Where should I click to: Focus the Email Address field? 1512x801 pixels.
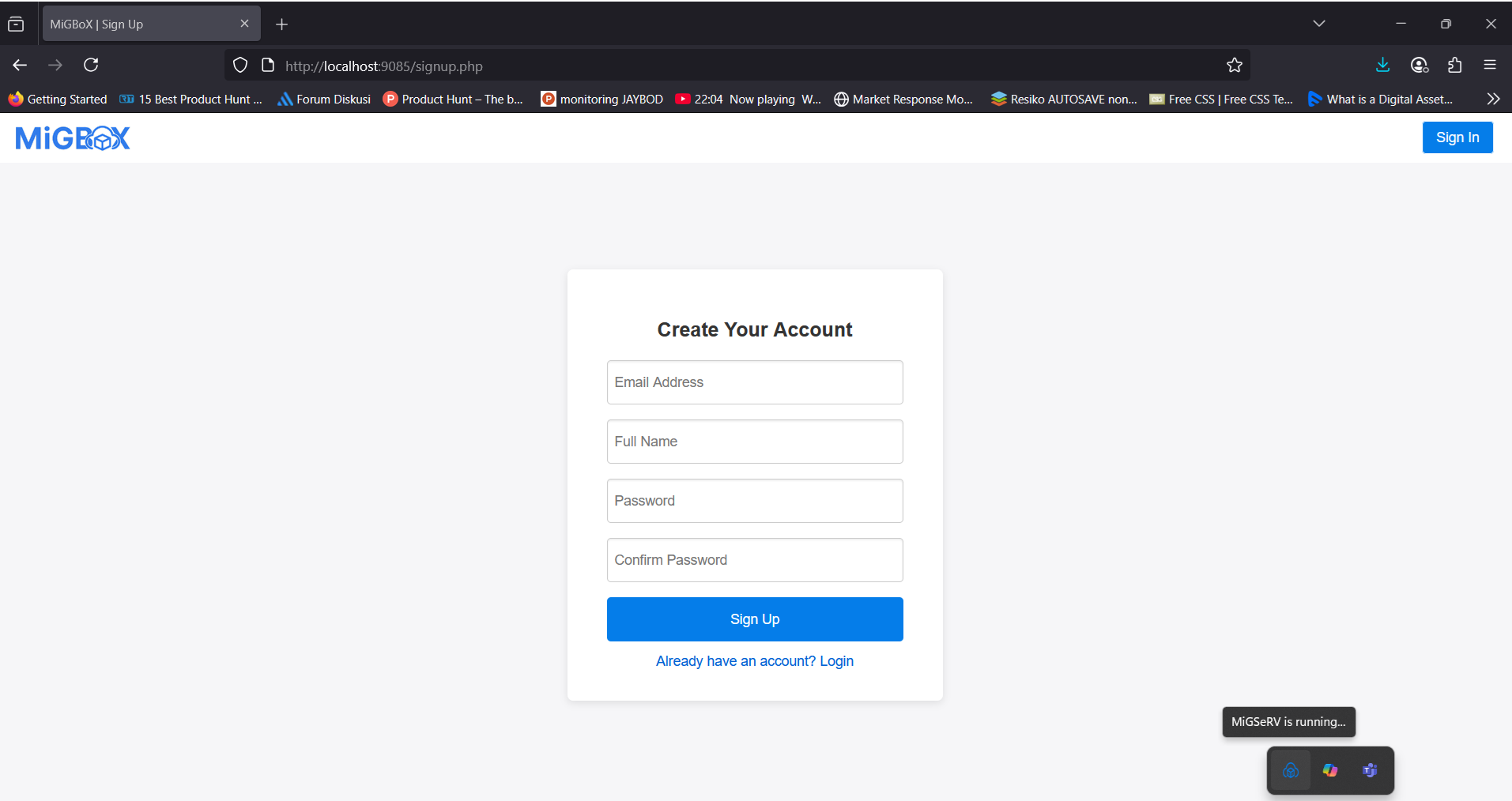[755, 382]
